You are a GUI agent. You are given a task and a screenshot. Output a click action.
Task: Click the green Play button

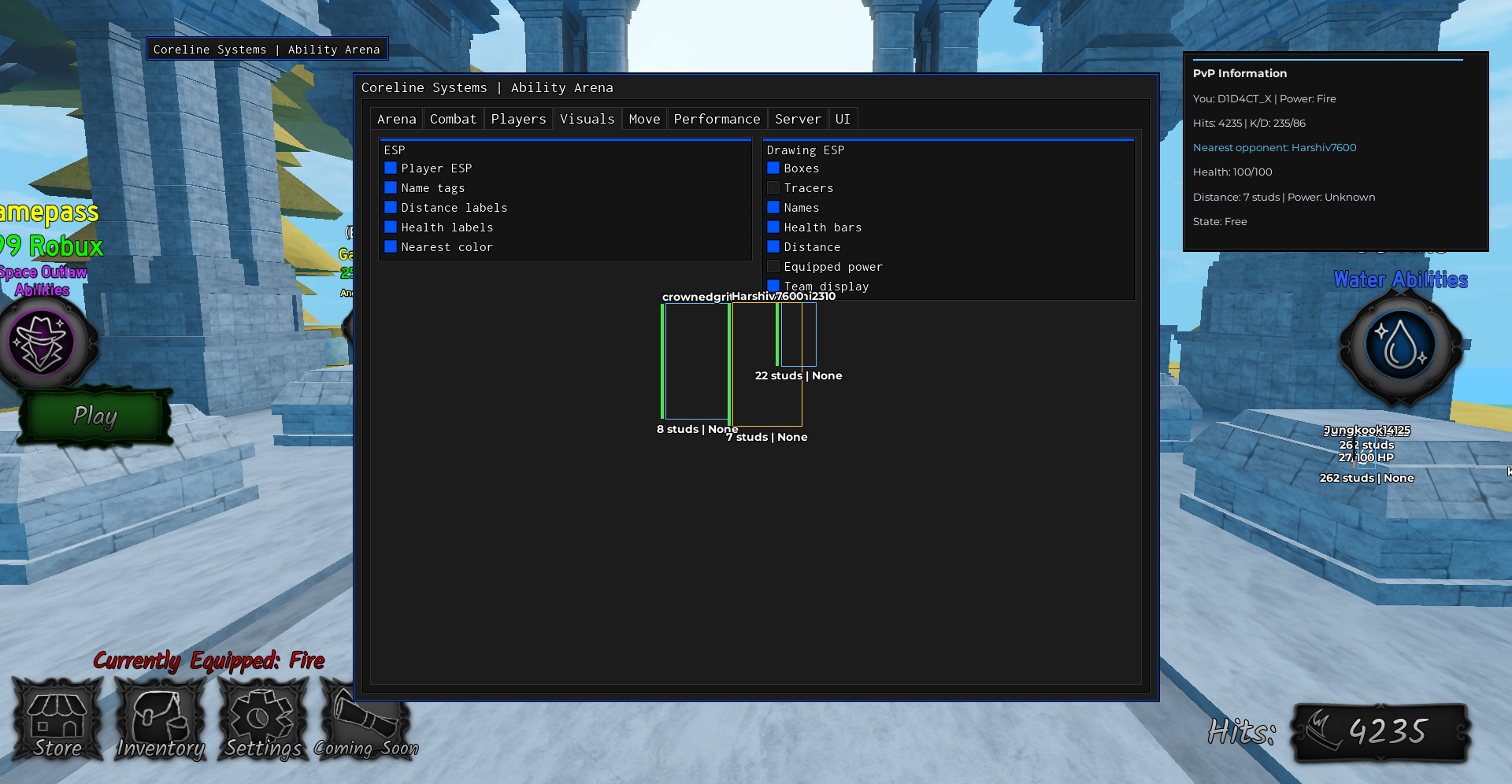(x=95, y=416)
